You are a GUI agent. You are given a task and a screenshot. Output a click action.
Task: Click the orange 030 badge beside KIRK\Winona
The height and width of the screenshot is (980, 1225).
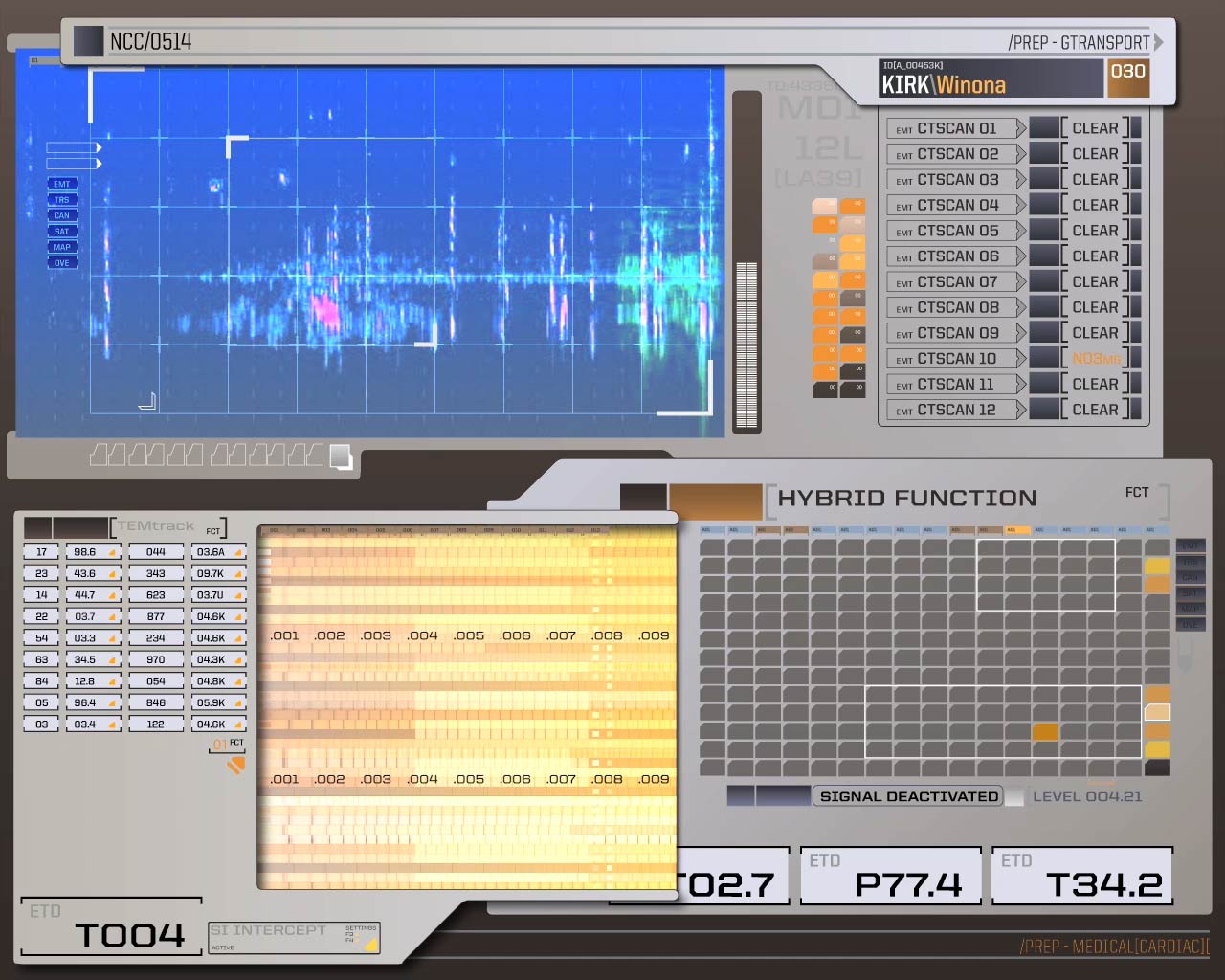pos(1127,78)
